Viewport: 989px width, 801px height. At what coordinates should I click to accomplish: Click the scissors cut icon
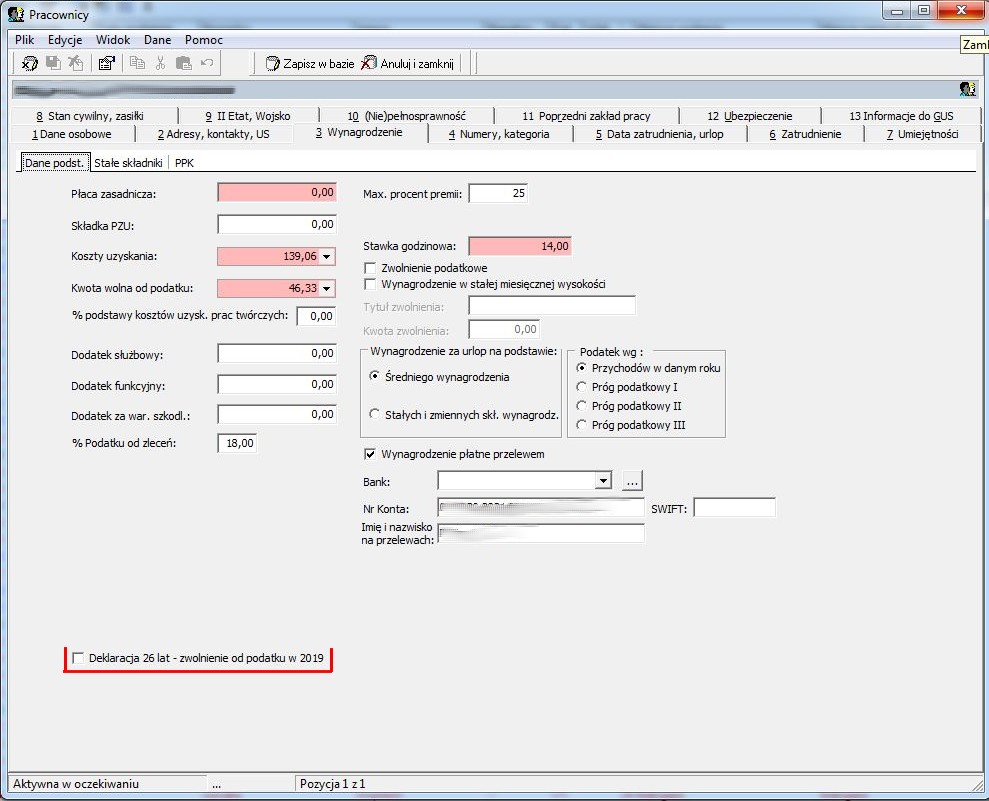160,63
